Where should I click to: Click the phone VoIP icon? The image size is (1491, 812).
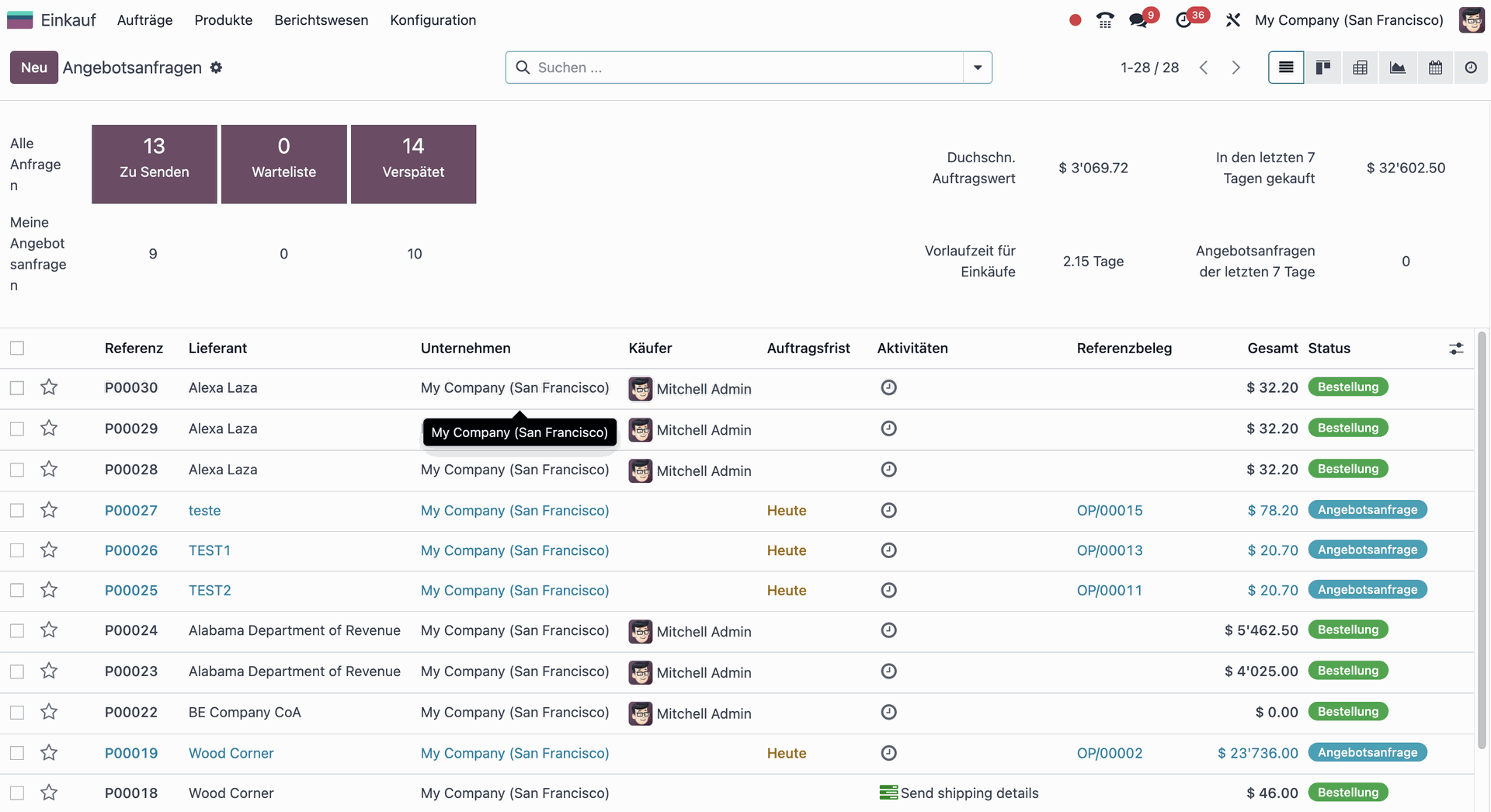pyautogui.click(x=1105, y=20)
